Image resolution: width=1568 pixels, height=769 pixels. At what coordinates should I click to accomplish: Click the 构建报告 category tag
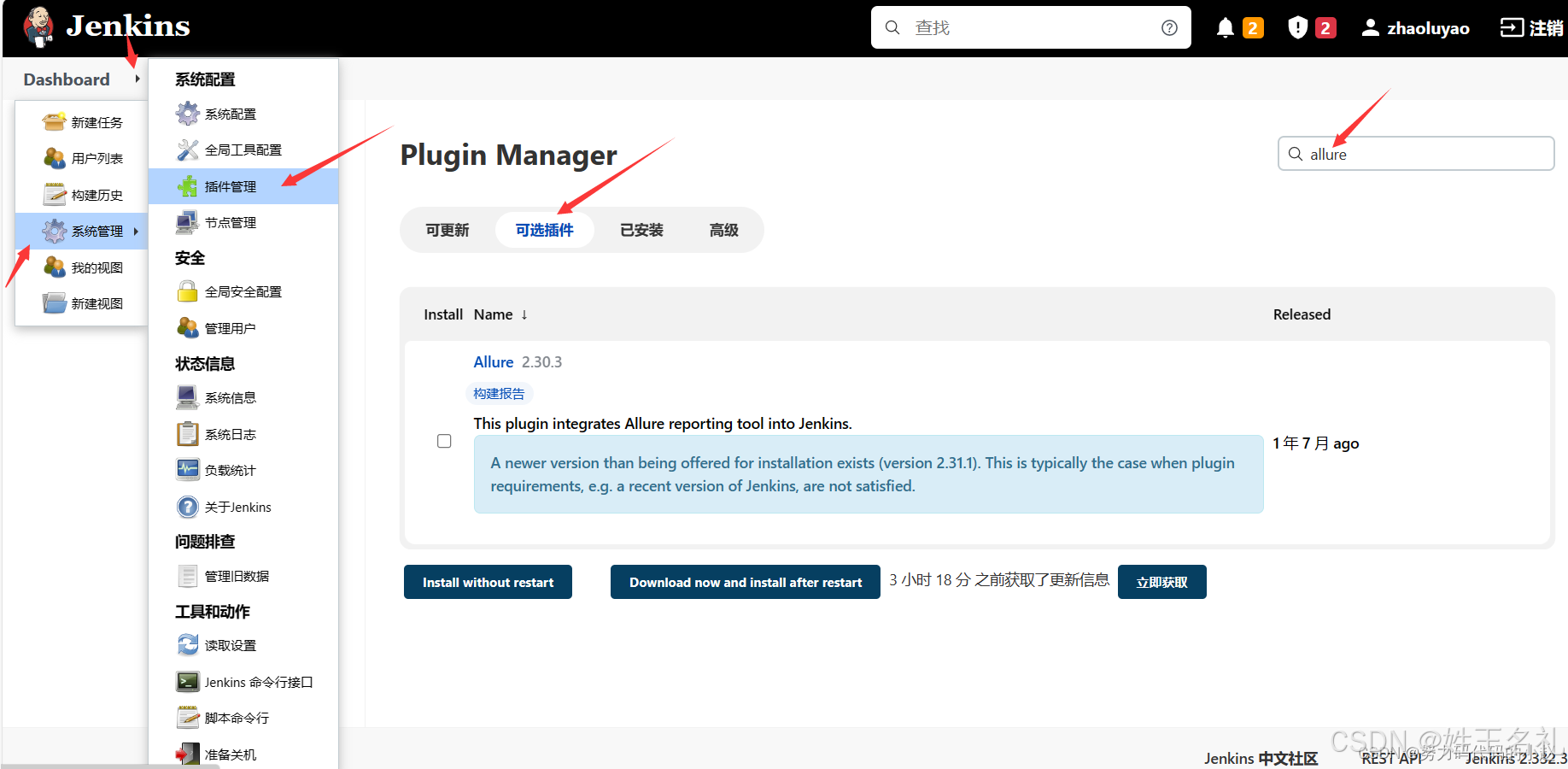coord(500,393)
